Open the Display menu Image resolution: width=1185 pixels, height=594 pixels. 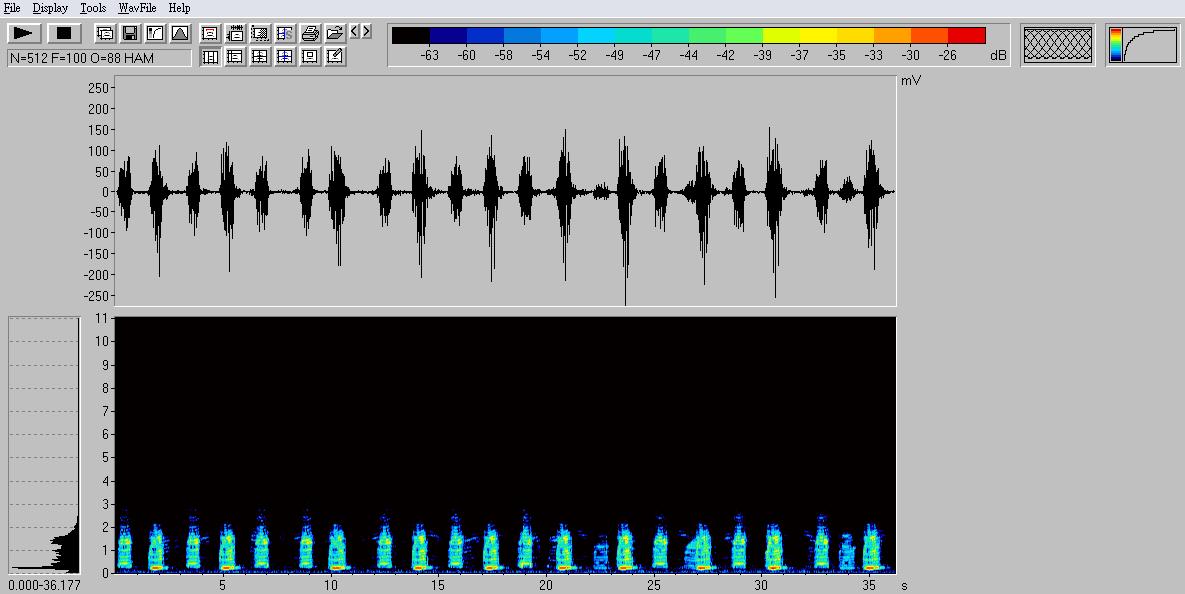click(50, 8)
